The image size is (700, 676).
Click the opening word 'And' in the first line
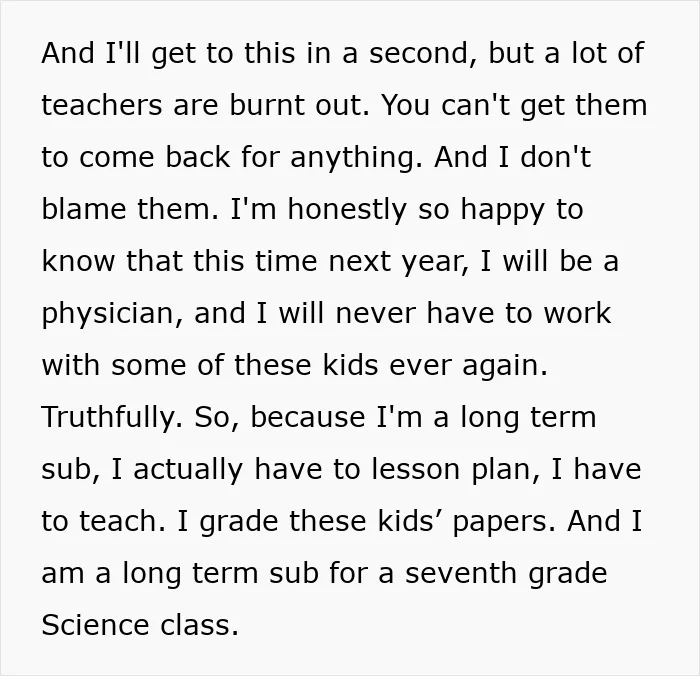pos(68,53)
